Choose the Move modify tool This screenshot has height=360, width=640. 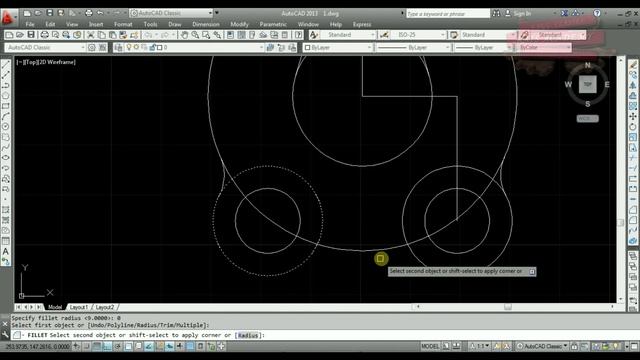[633, 116]
